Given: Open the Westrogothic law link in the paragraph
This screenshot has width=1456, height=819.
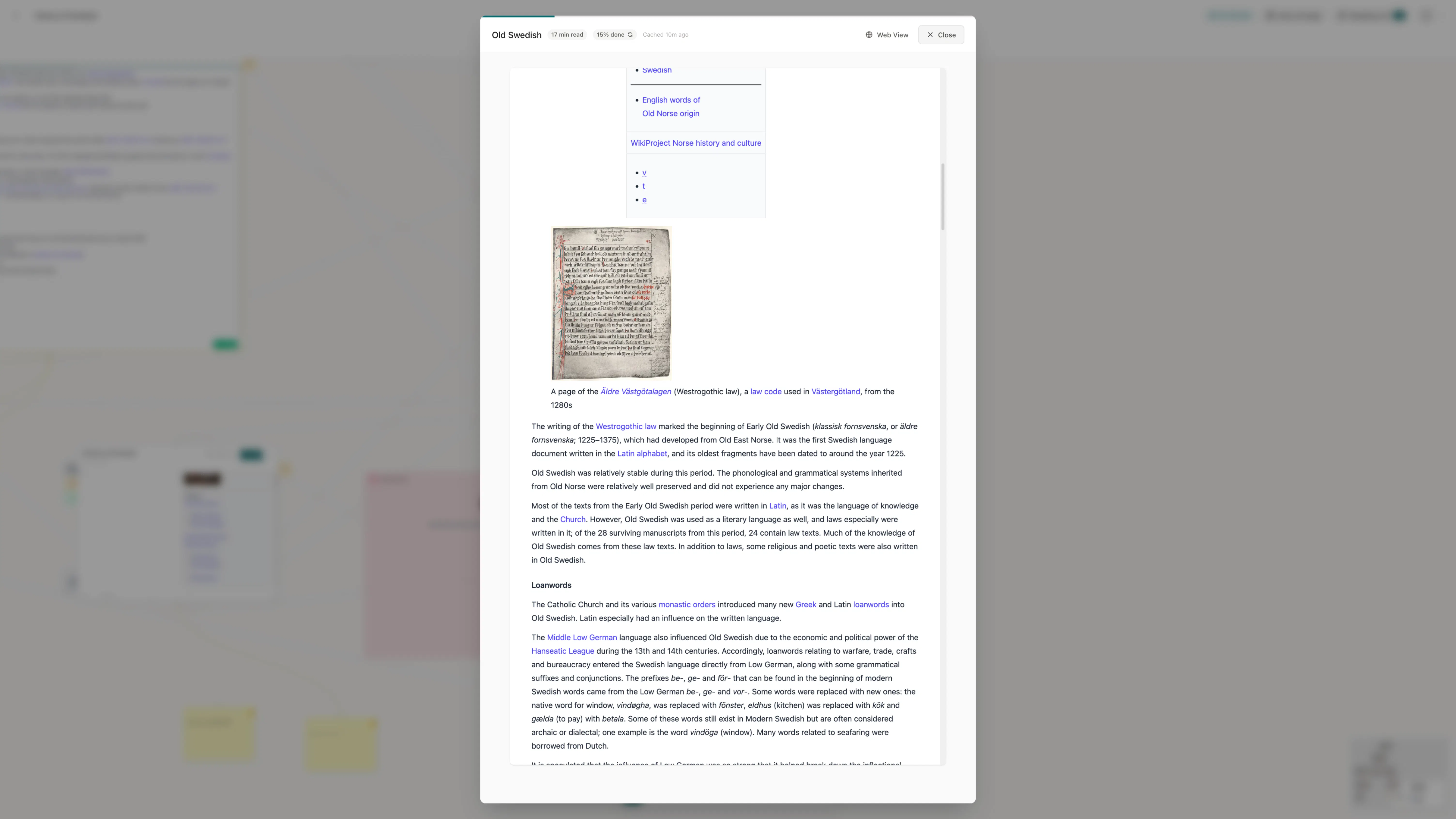Looking at the screenshot, I should point(626,427).
